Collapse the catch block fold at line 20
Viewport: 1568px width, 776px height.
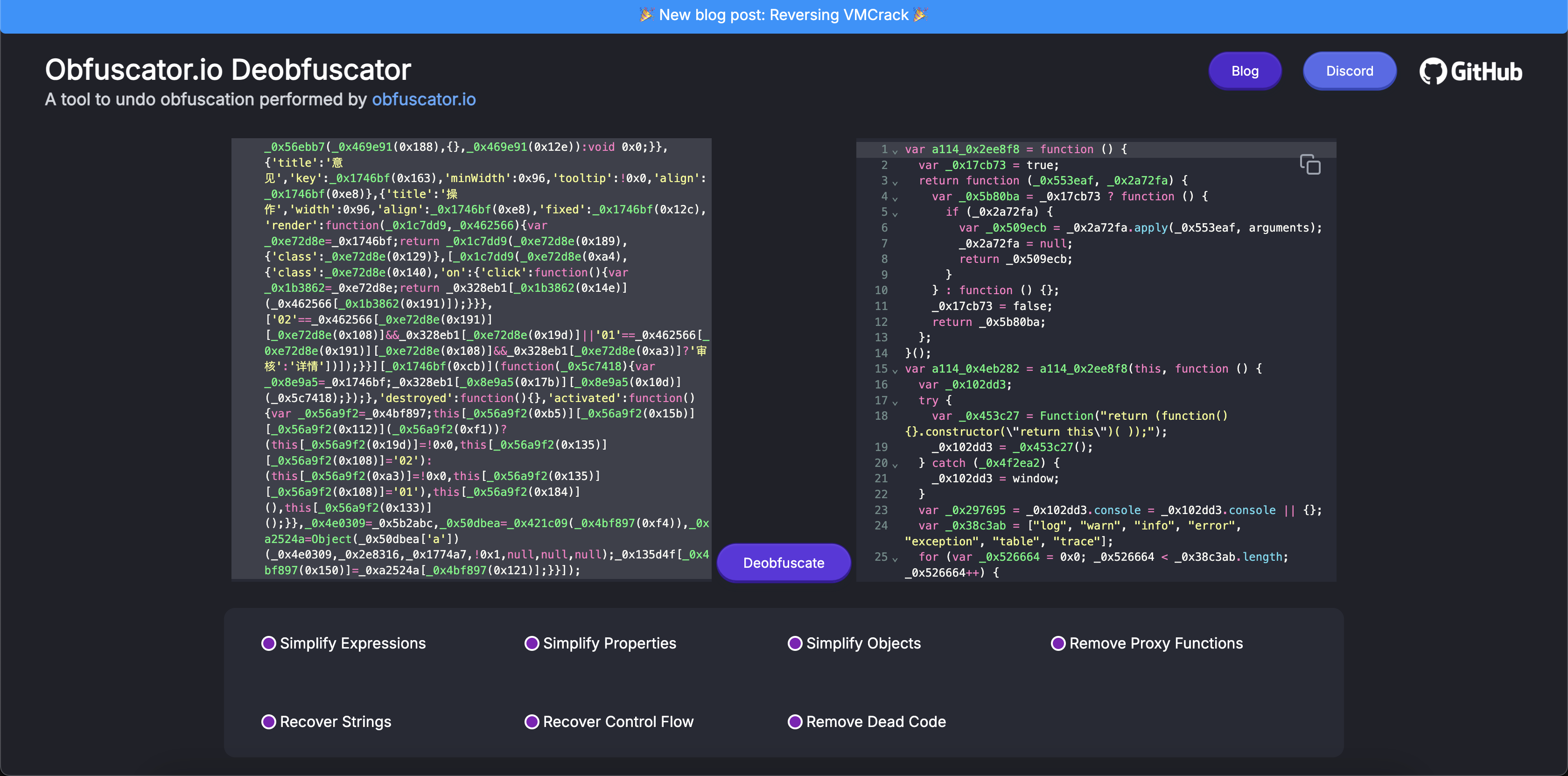(x=895, y=465)
